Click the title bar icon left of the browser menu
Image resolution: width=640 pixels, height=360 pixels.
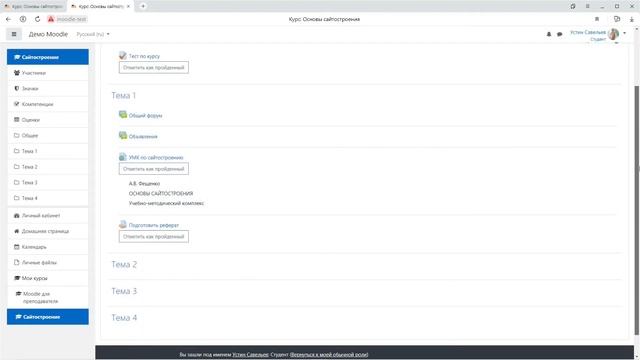(573, 6)
